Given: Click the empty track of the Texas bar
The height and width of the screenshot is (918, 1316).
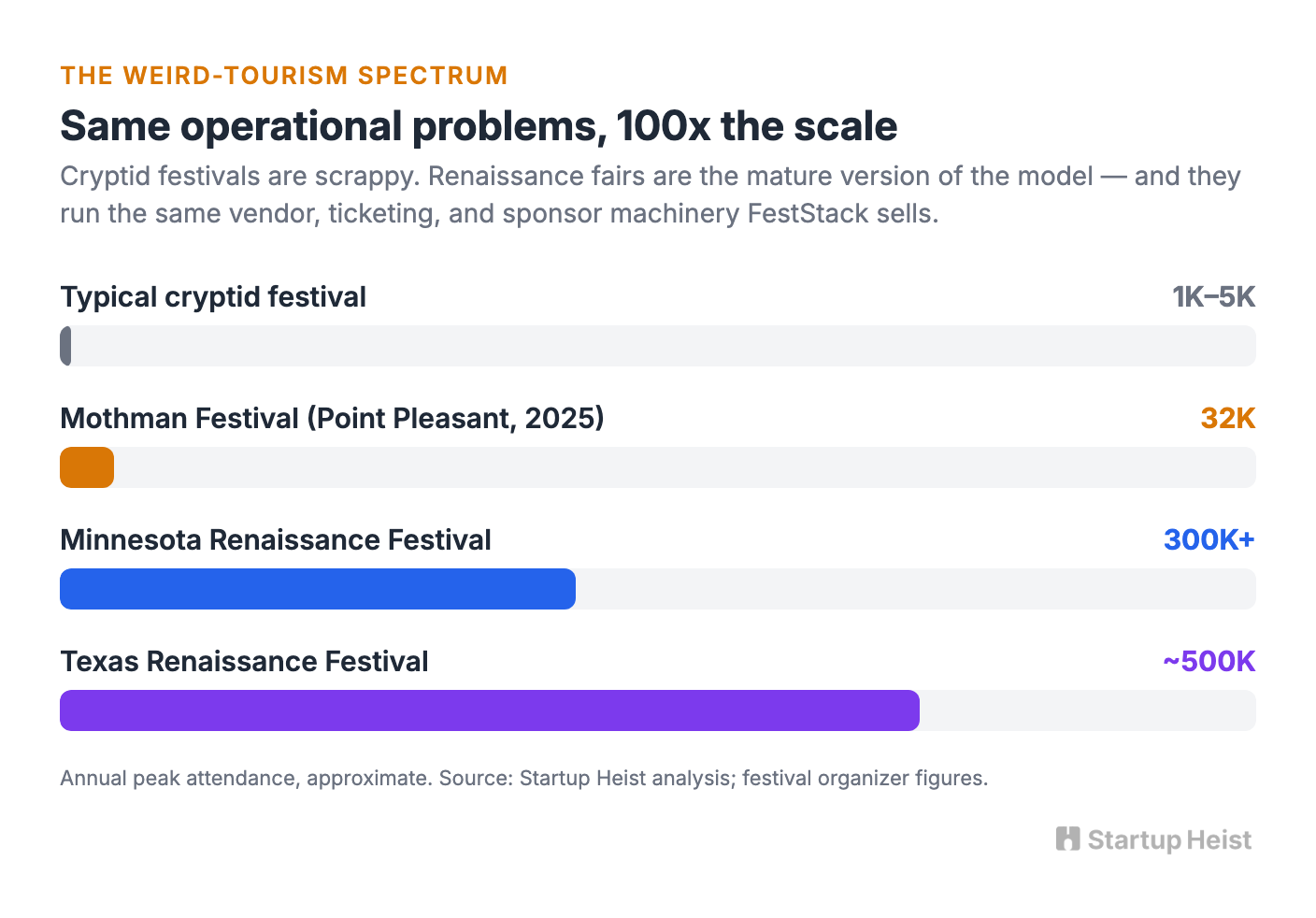Looking at the screenshot, I should [x=1088, y=710].
